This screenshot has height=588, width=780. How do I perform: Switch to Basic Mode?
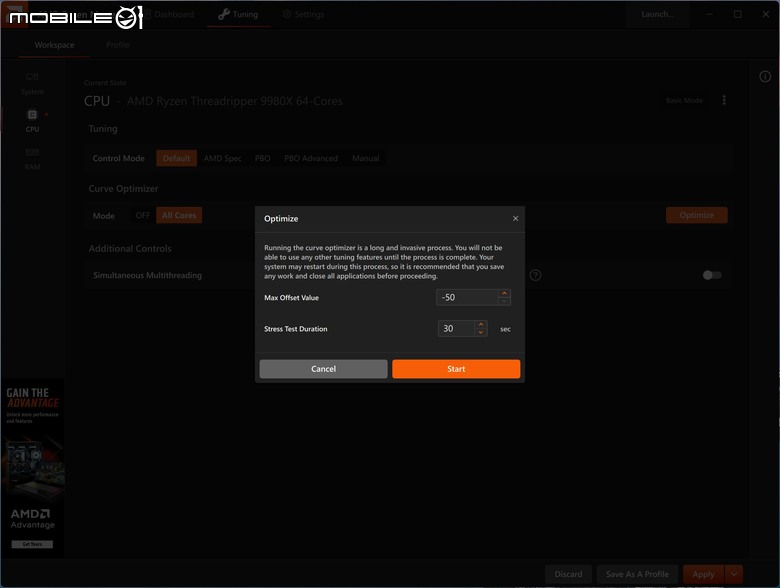point(684,100)
